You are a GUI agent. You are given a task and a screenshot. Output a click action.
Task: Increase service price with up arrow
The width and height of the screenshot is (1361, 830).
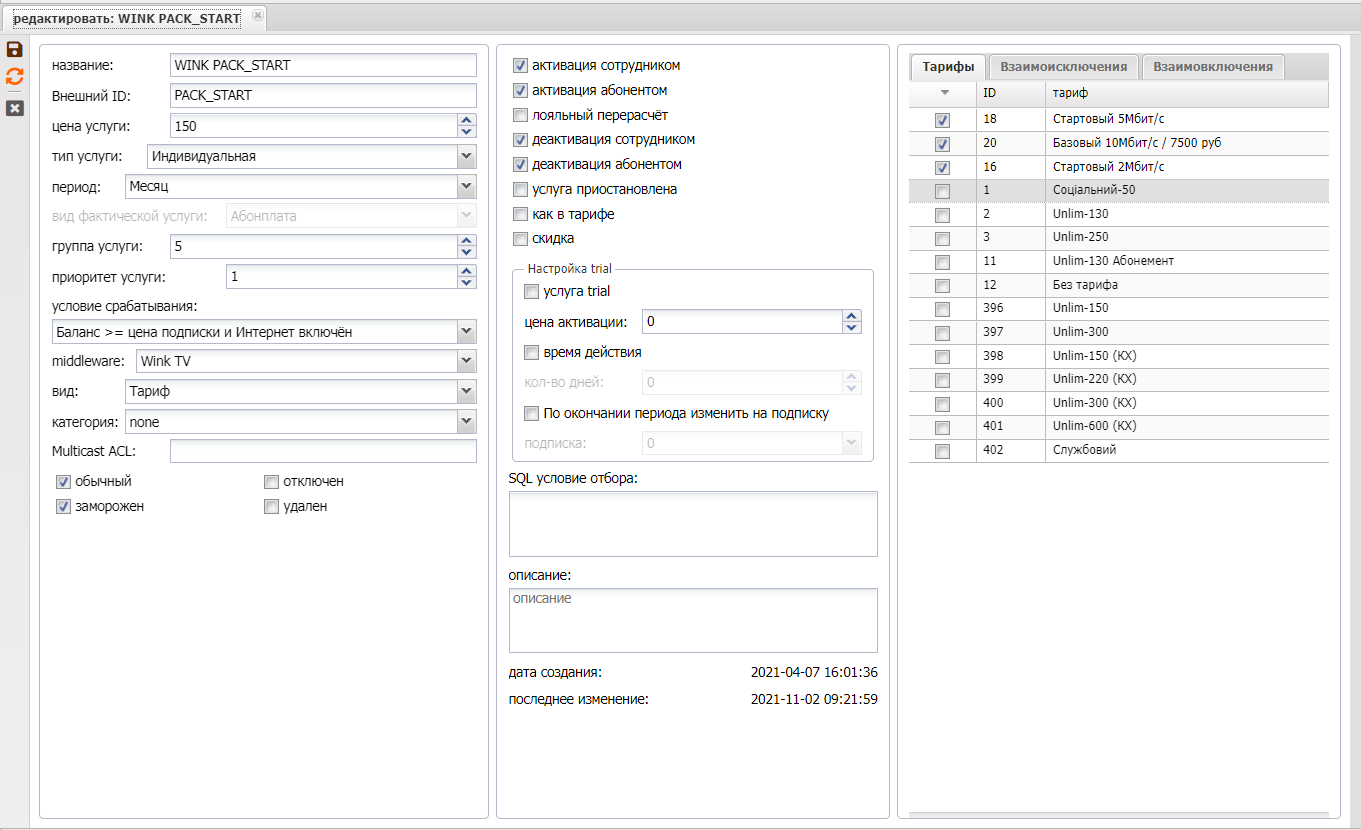[x=466, y=120]
